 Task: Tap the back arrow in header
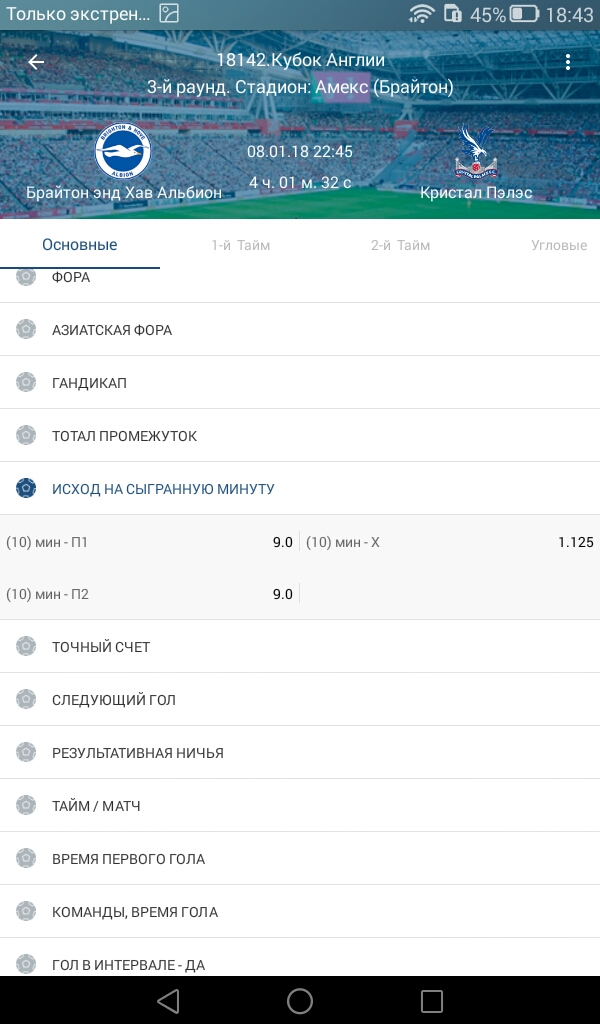pos(36,62)
